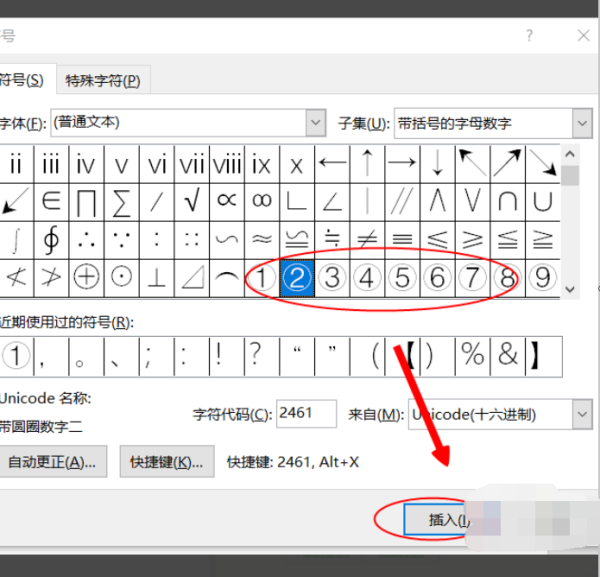
Task: Open the font dropdown list
Action: coord(316,123)
